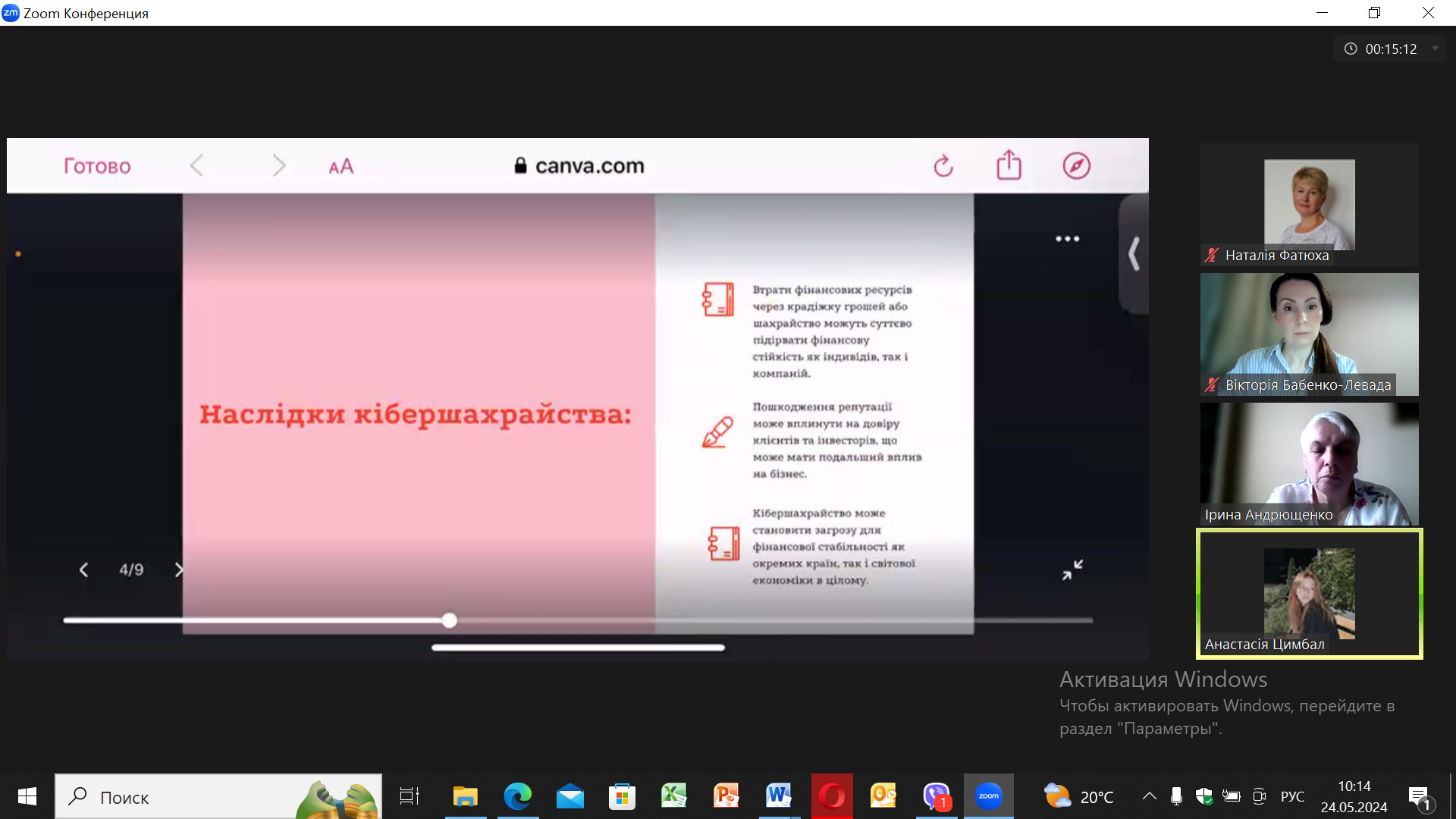Click the exit fullscreen arrows icon

(x=1072, y=570)
